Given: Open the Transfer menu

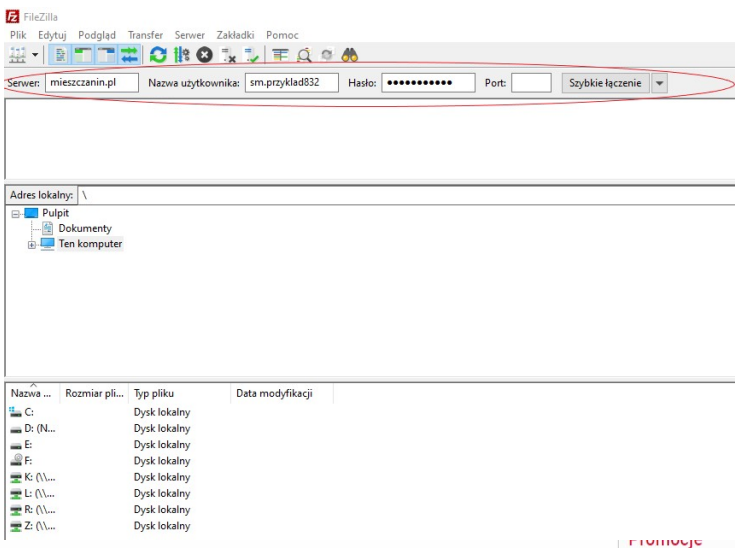Looking at the screenshot, I should 145,35.
